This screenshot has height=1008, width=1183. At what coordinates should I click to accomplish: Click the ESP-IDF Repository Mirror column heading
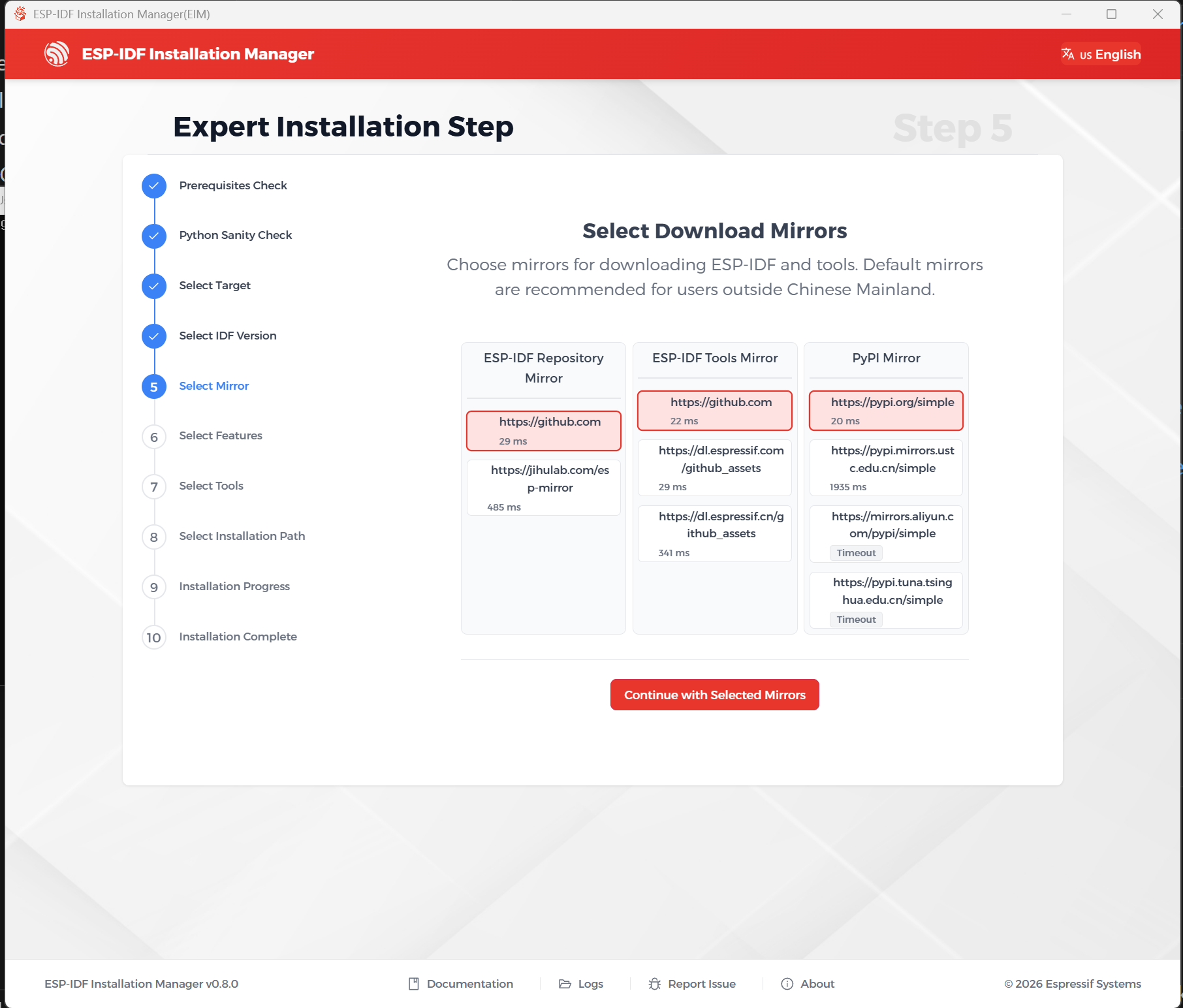tap(544, 368)
